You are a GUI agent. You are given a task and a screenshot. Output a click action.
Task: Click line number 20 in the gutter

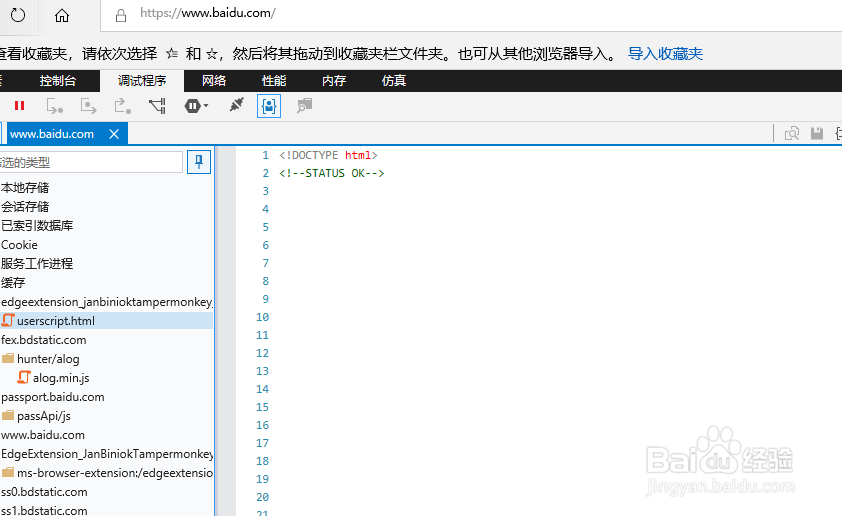click(262, 497)
